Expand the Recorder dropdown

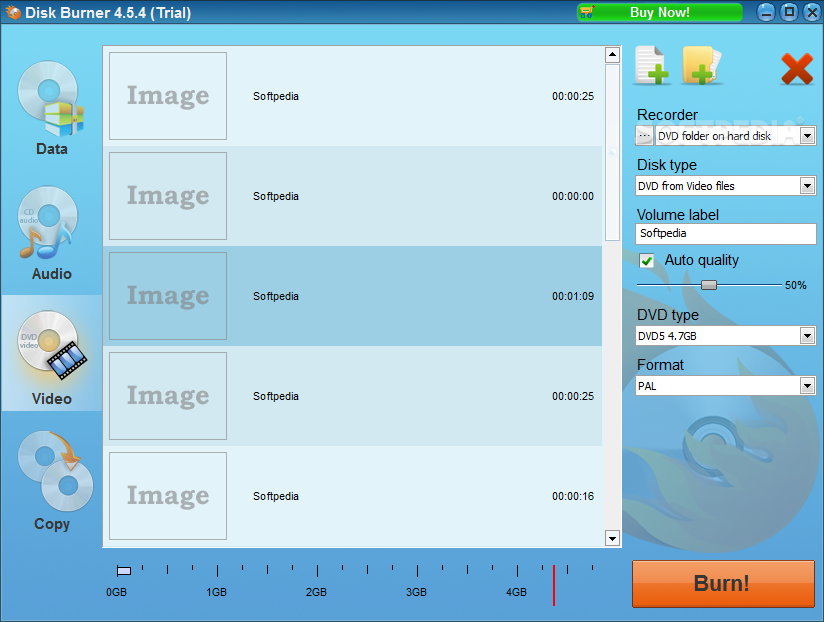pyautogui.click(x=808, y=136)
